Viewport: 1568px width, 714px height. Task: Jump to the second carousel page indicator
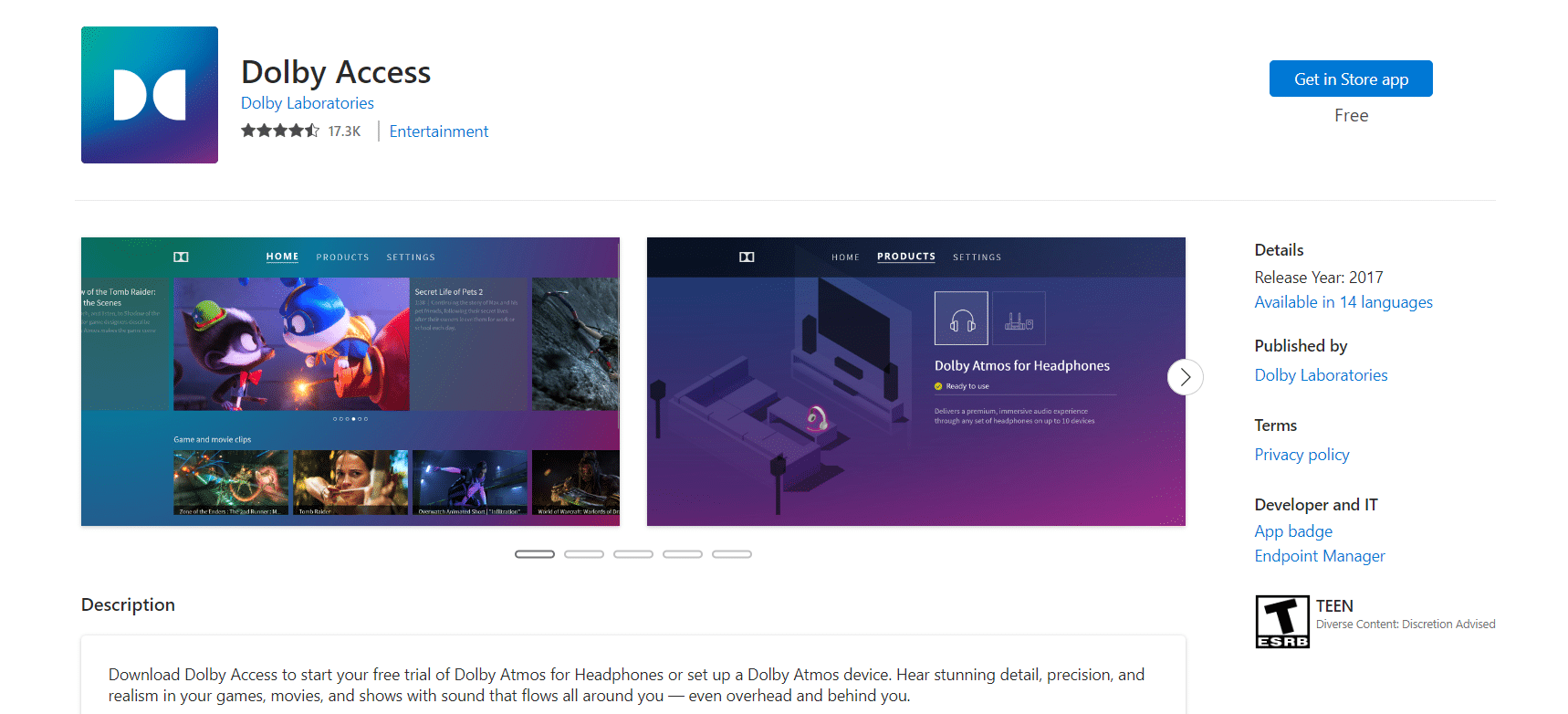(x=584, y=554)
